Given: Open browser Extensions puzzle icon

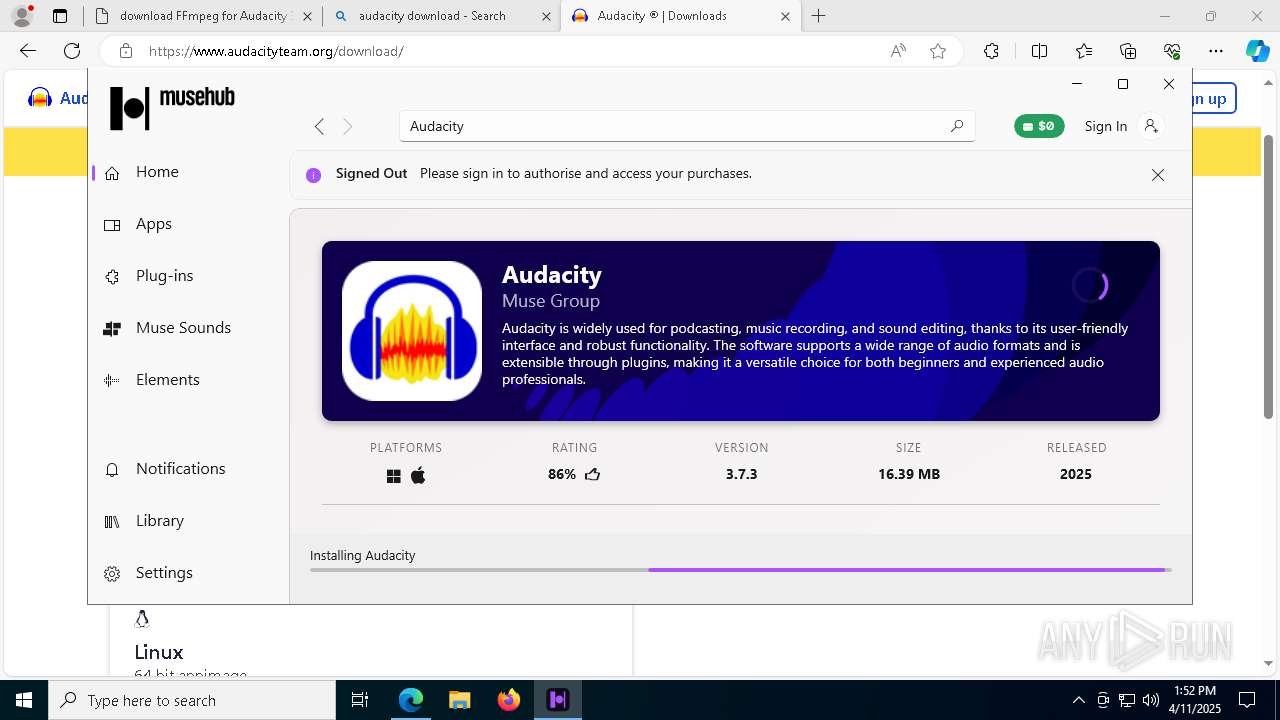Looking at the screenshot, I should click(x=991, y=51).
